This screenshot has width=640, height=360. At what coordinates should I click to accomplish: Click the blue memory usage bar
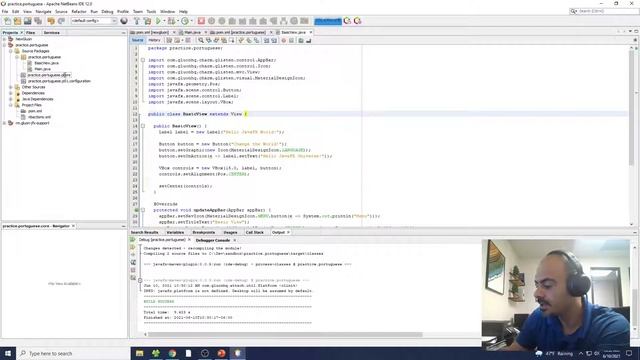[328, 21]
